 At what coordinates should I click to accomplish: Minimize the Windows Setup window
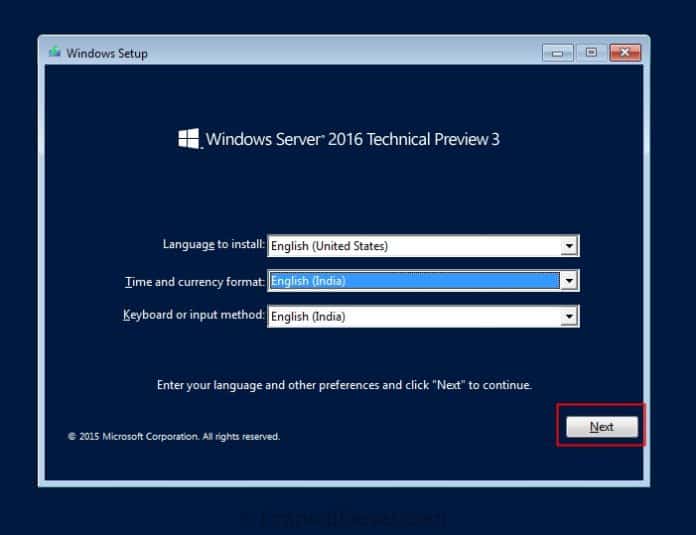click(558, 53)
